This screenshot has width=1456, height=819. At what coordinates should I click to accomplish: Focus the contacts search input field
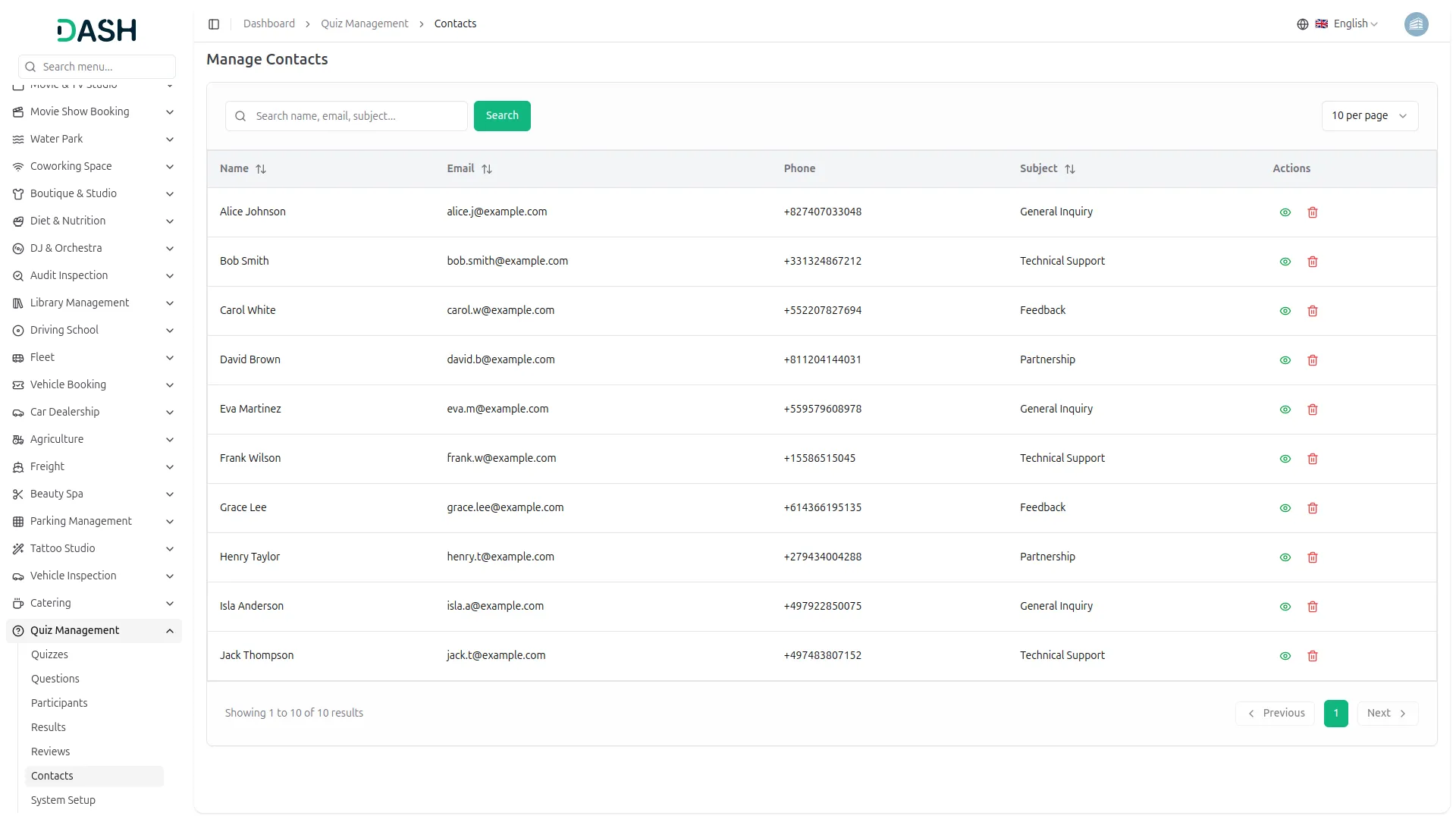point(356,116)
